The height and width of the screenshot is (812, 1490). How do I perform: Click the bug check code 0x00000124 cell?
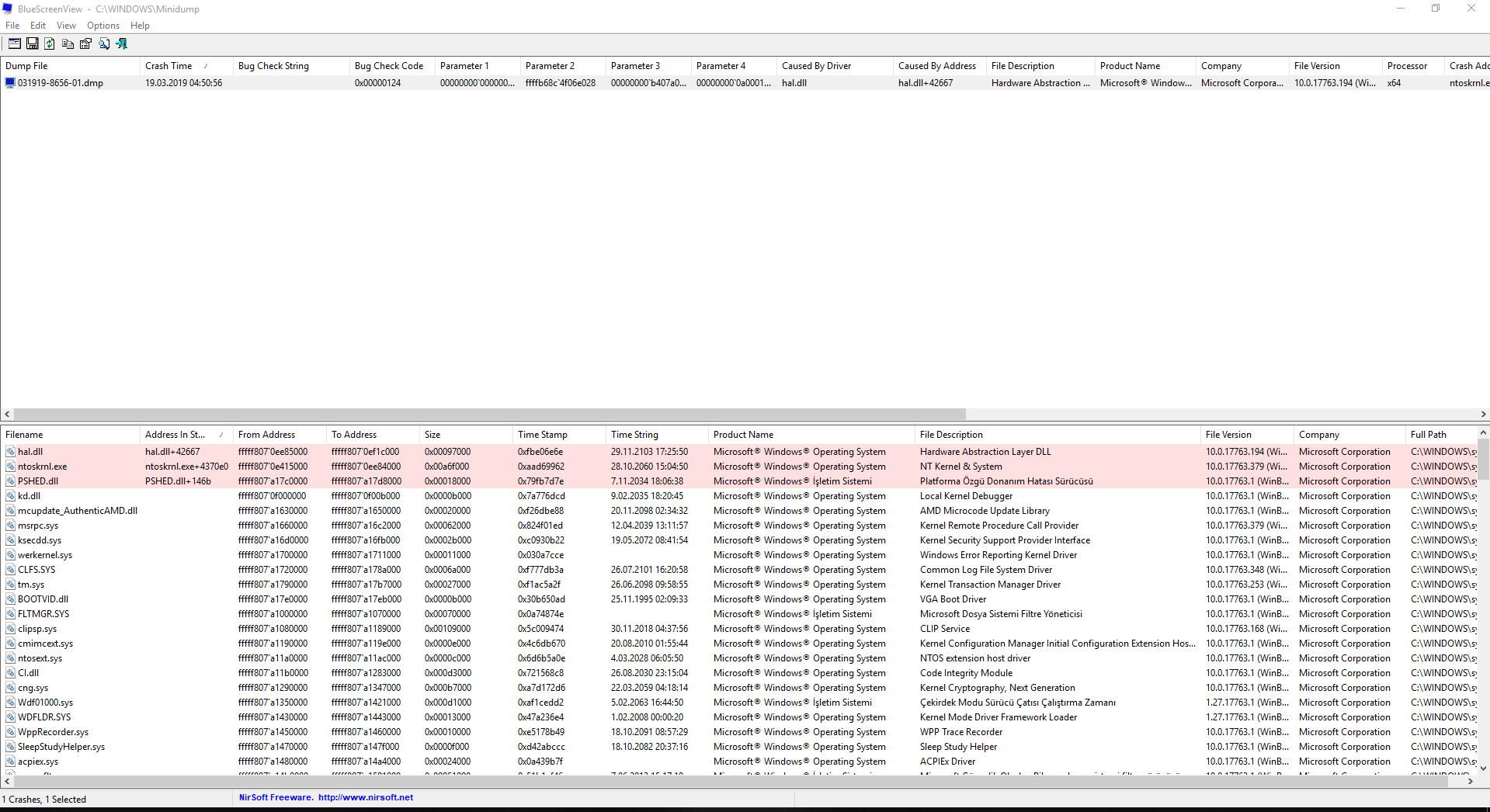point(377,83)
